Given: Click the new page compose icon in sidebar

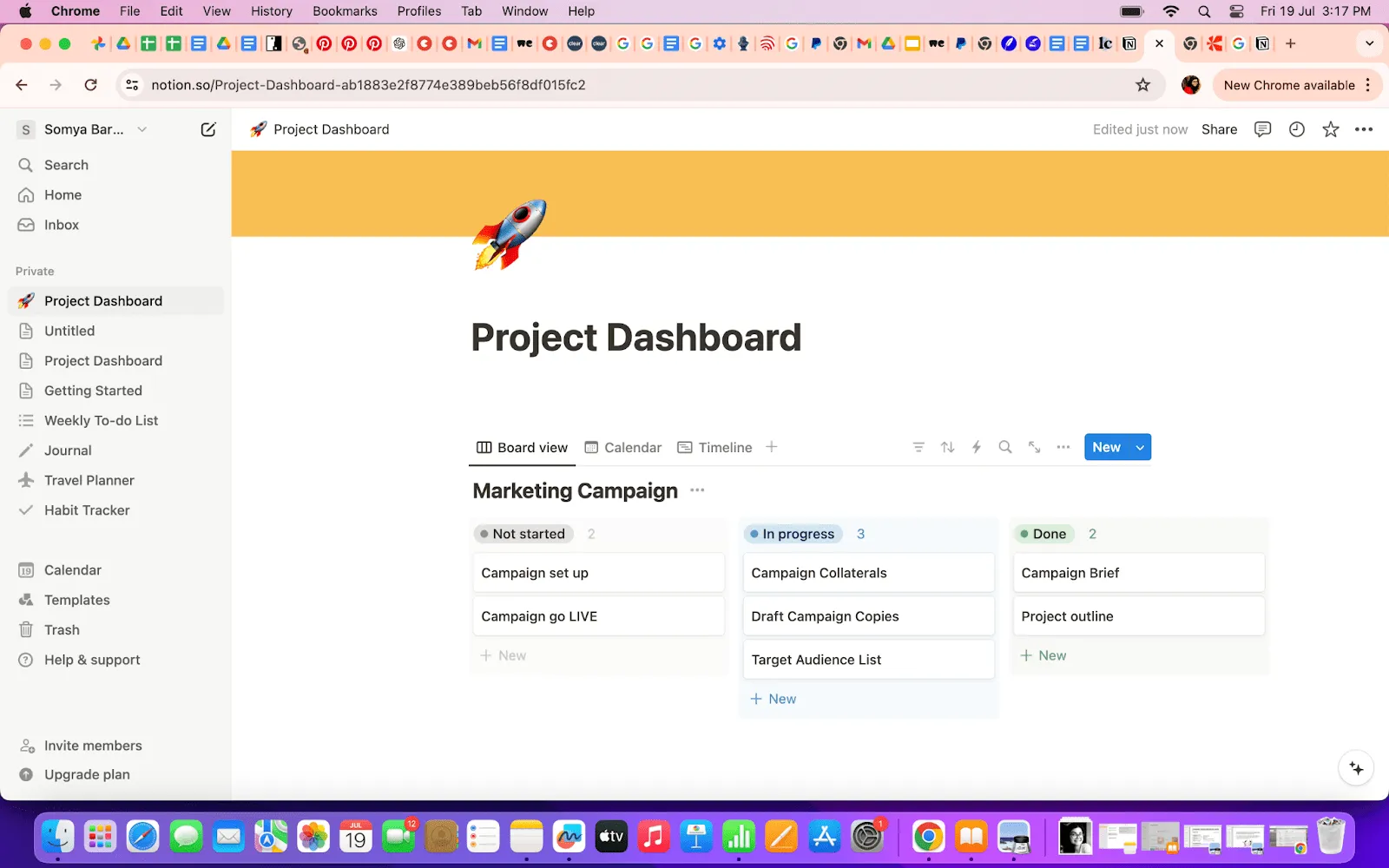Looking at the screenshot, I should pos(208,129).
